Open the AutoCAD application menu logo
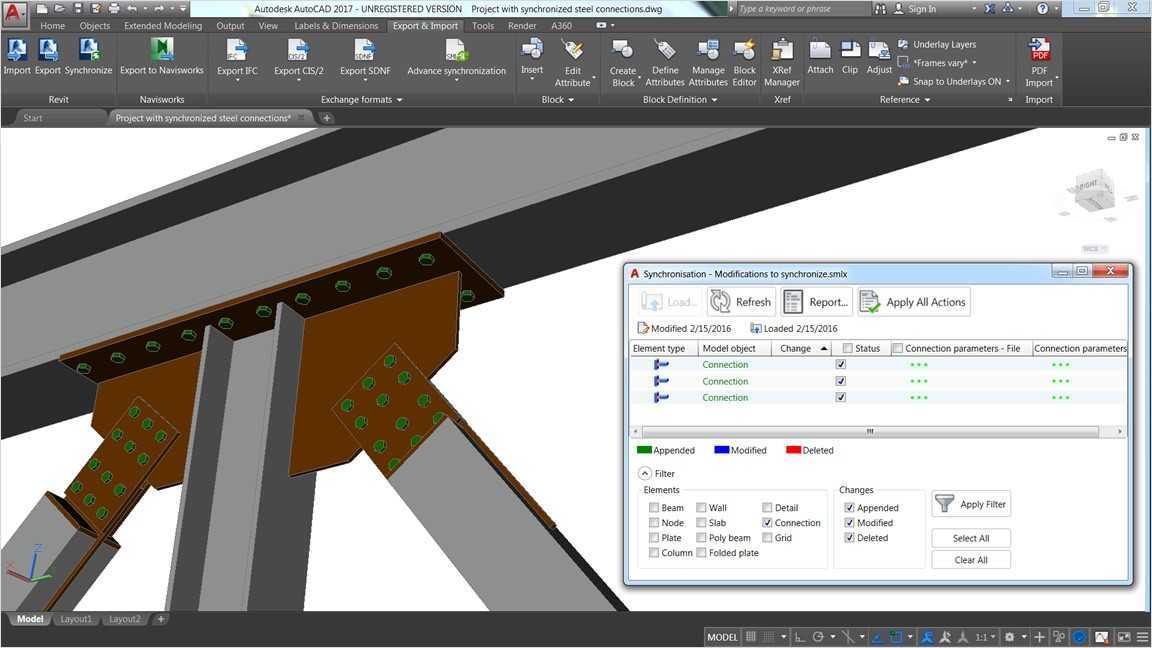This screenshot has height=648, width=1152. (x=15, y=11)
